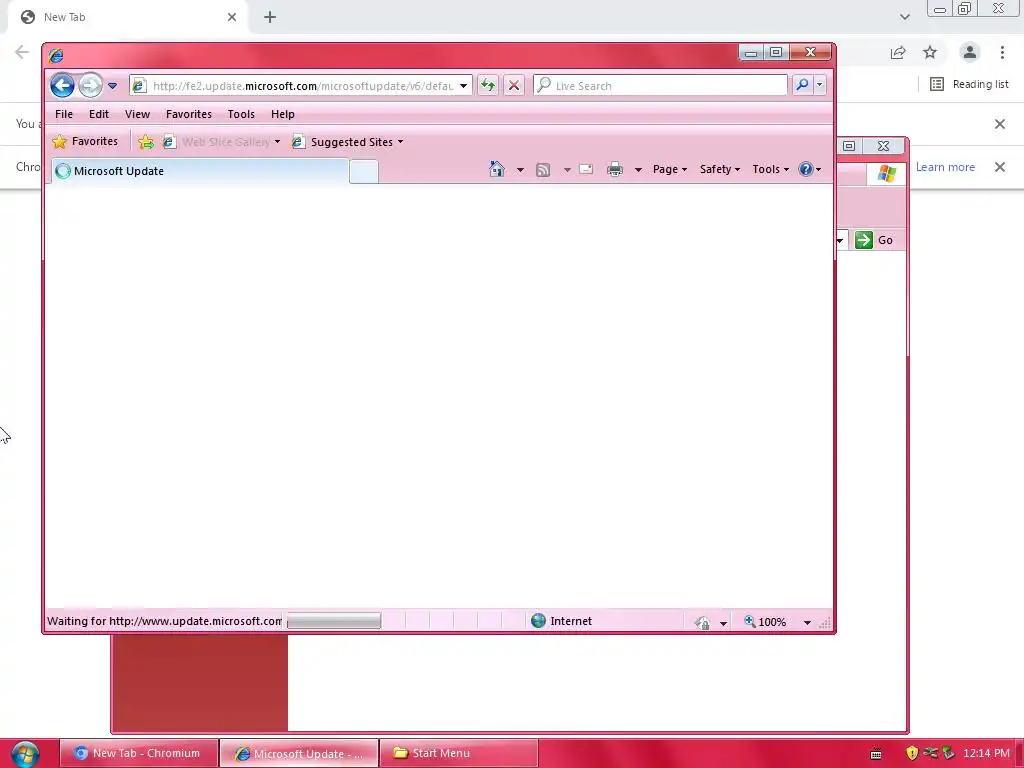
Task: Click the Protected Mode lock icon
Action: [x=702, y=622]
